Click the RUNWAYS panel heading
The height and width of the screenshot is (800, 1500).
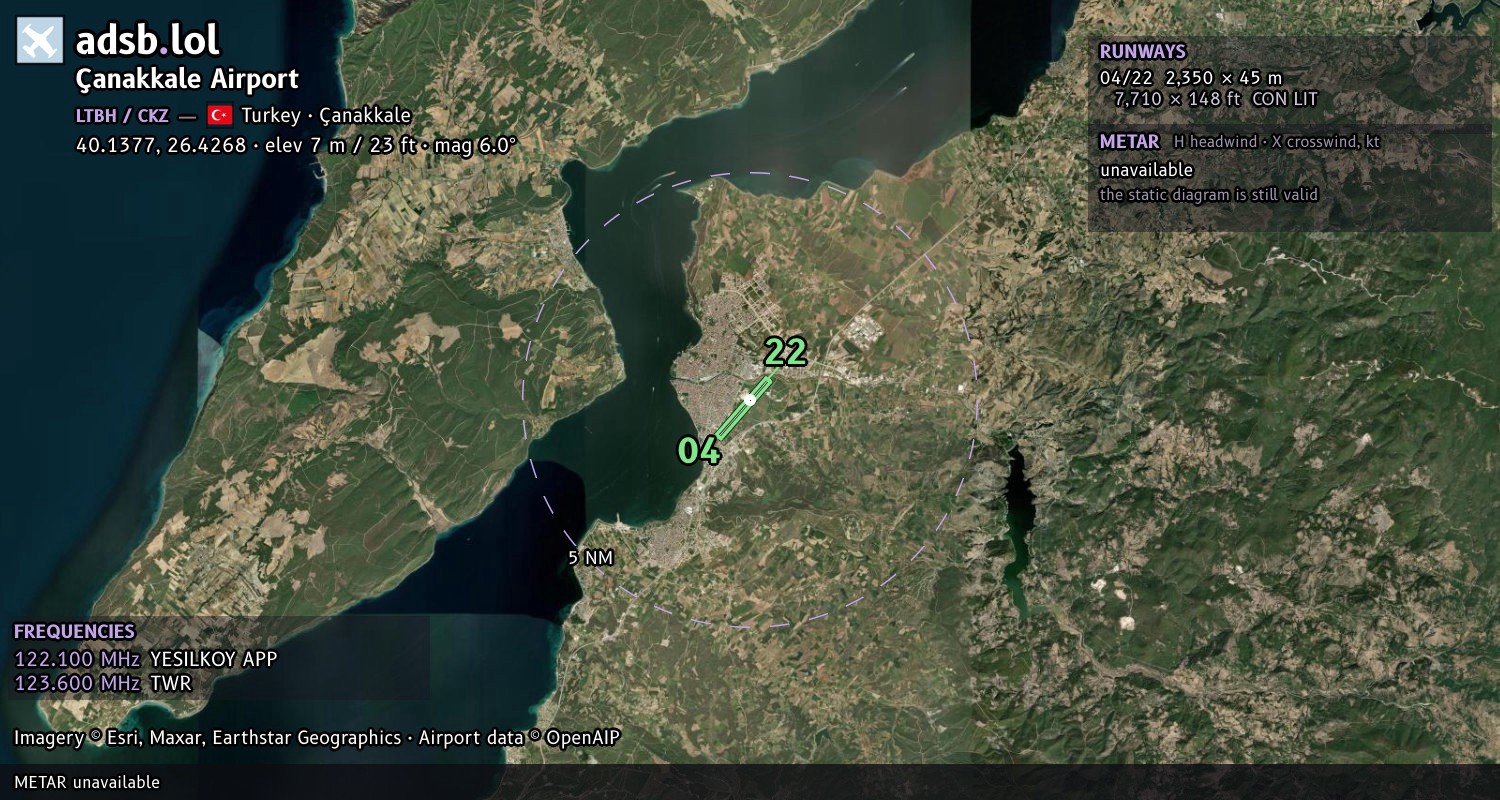coord(1142,52)
